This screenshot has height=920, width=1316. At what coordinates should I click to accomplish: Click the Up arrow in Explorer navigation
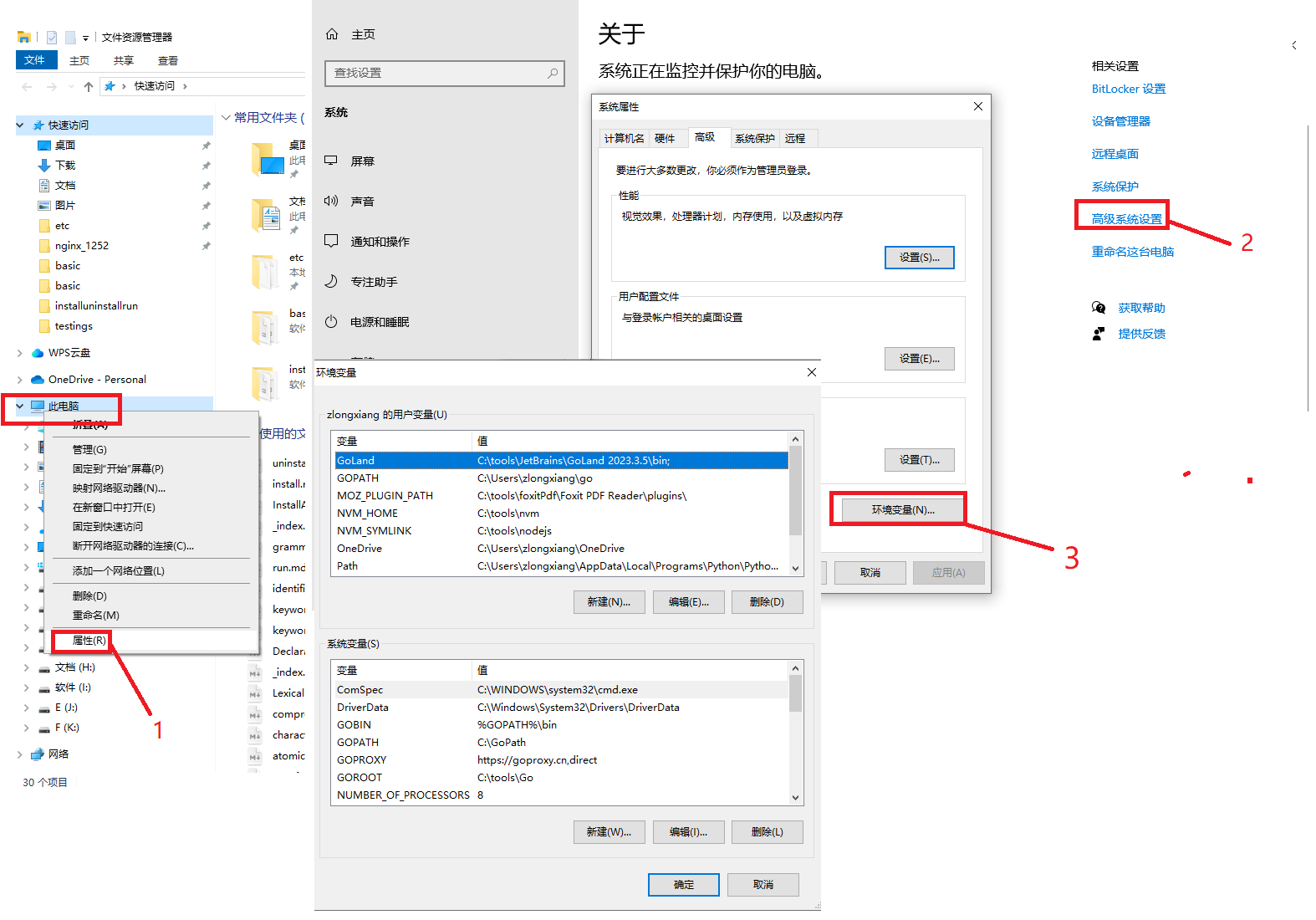tap(89, 86)
